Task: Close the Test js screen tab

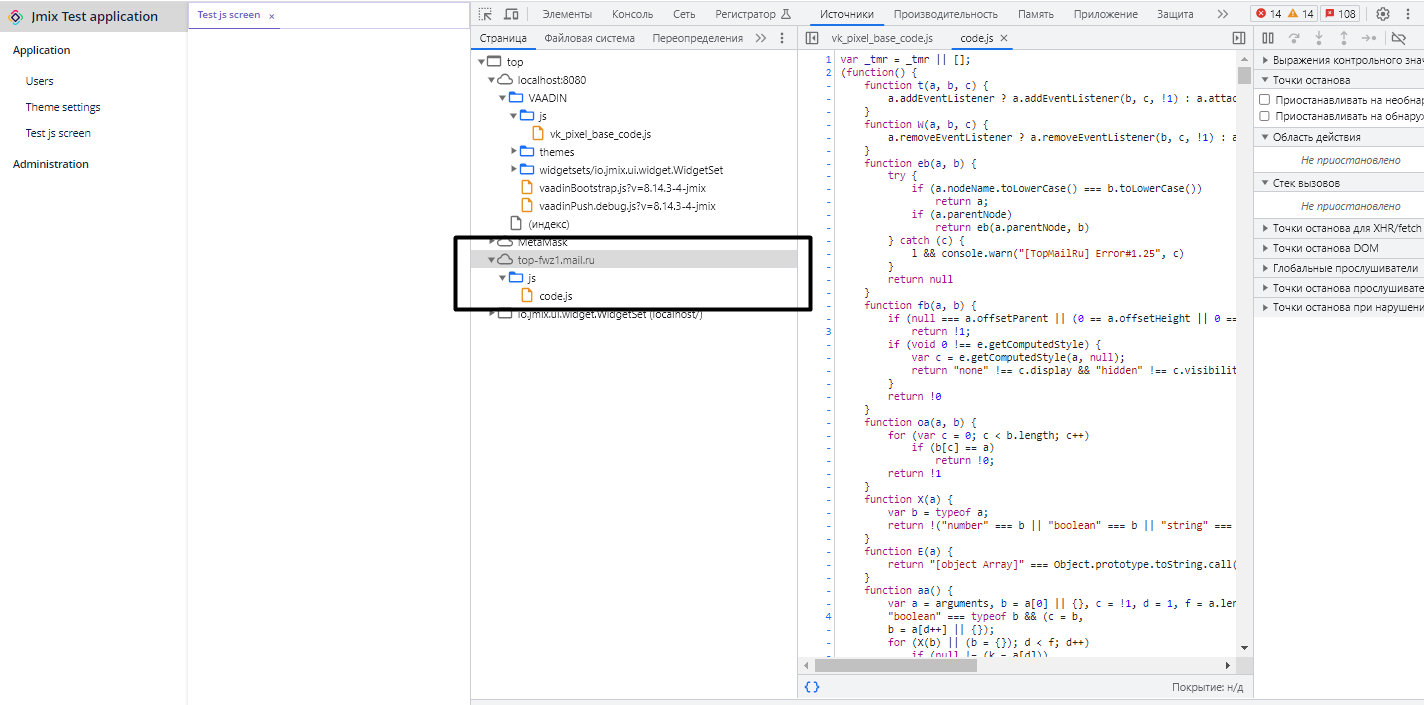Action: coord(271,16)
